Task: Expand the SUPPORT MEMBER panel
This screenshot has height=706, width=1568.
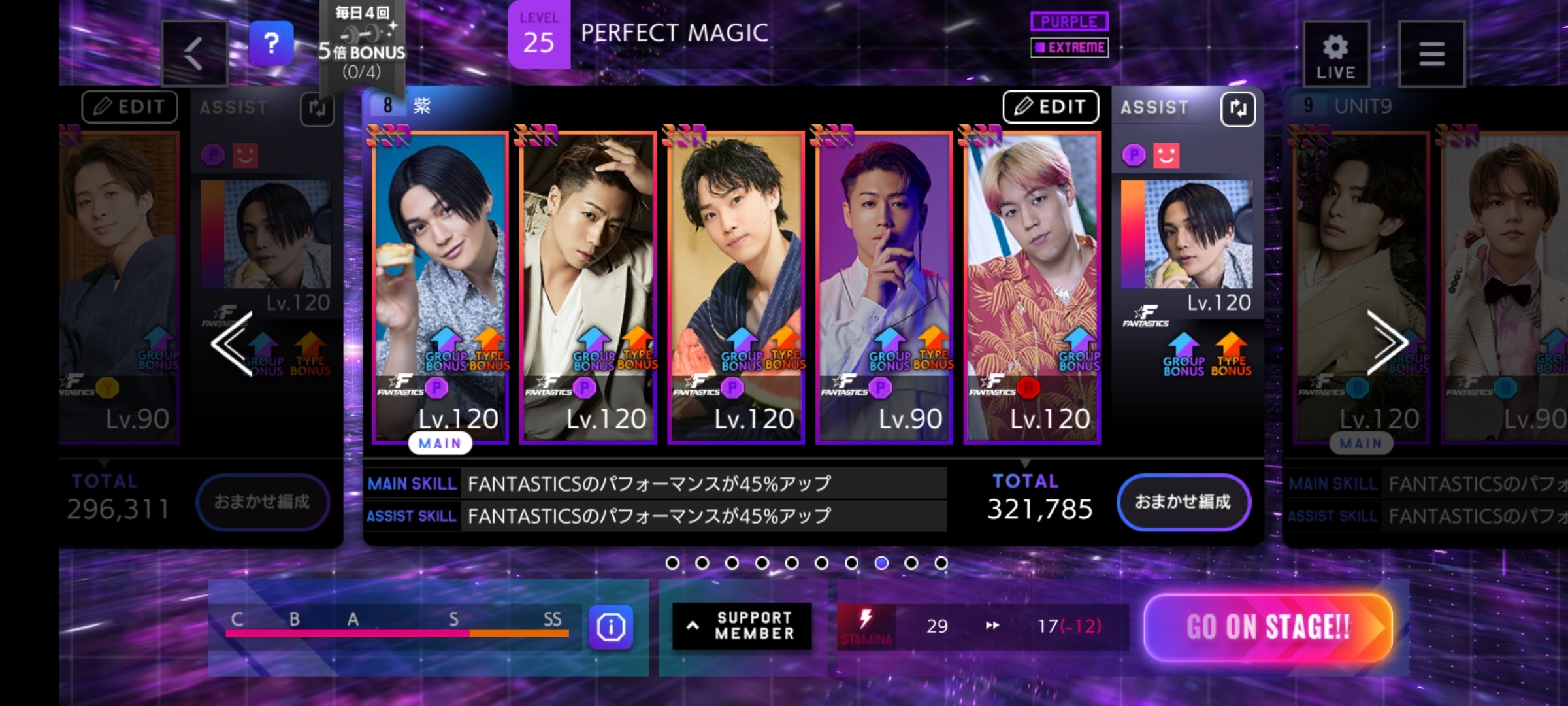Action: coord(742,626)
